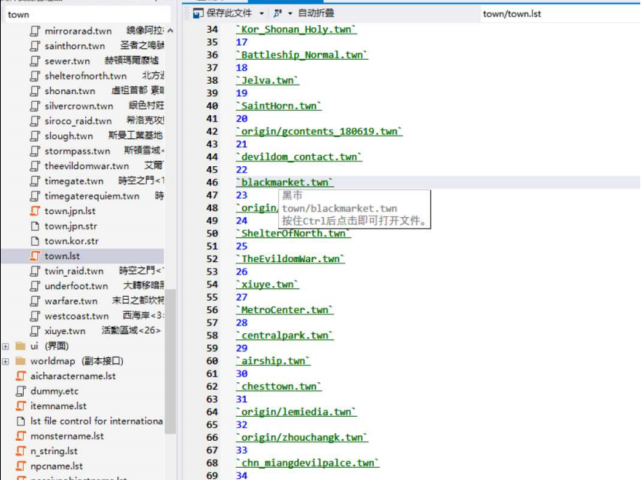Expand the worldmap folder tree node

(x=7, y=361)
